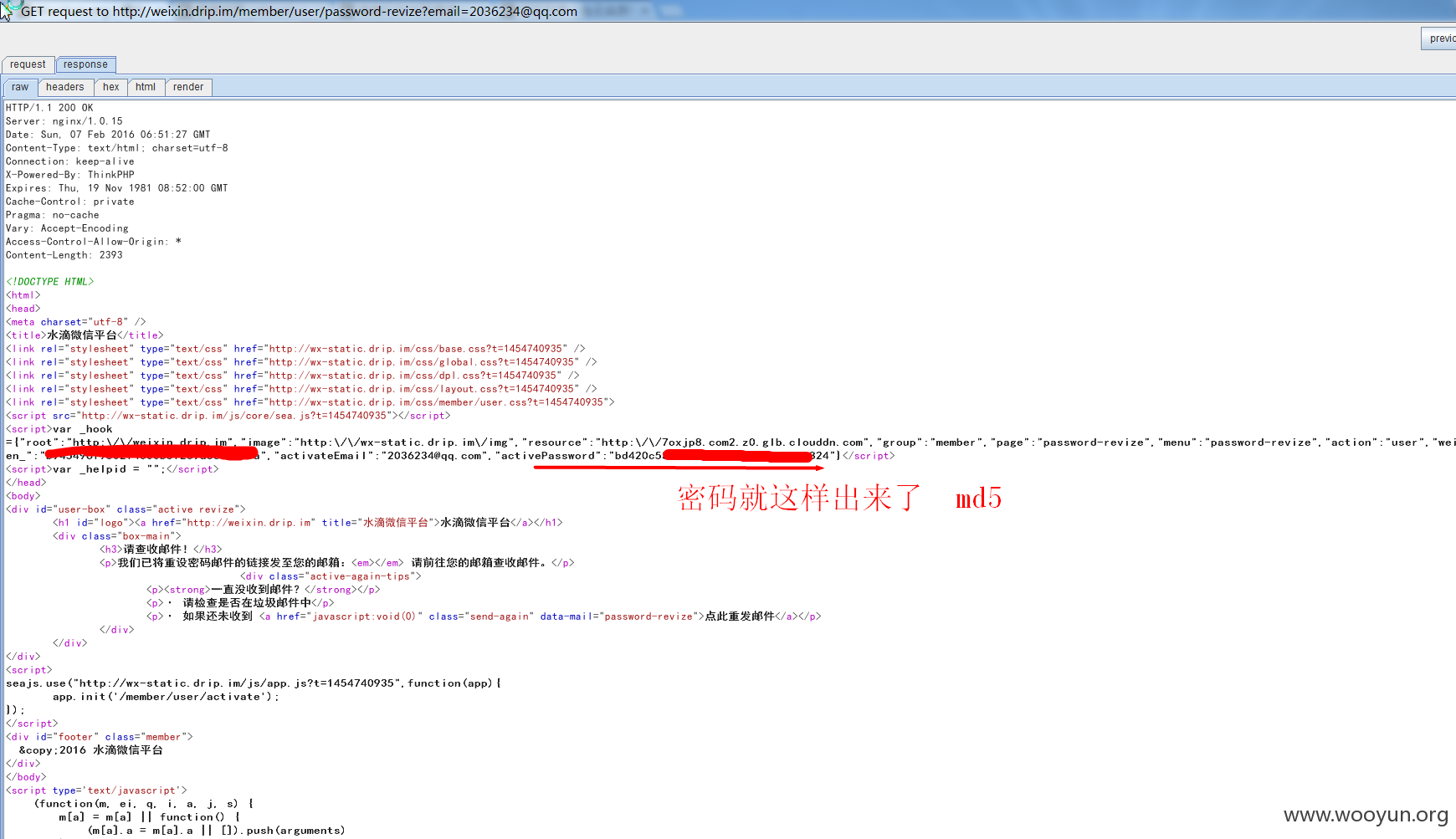Click the seajs.use app.js line
This screenshot has height=839, width=1456.
[254, 683]
